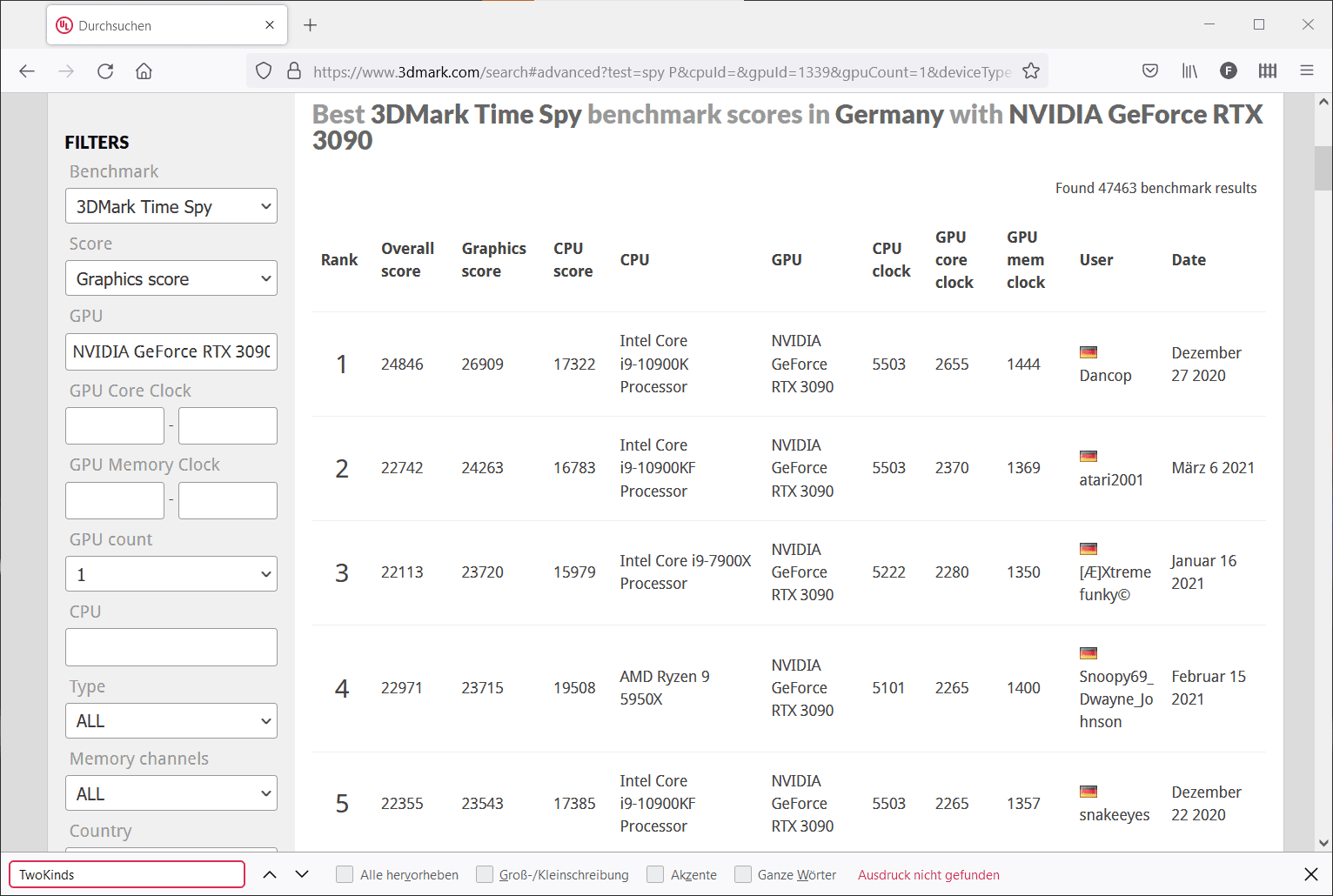The image size is (1333, 896).
Task: Reload the page with the refresh icon
Action: (105, 71)
